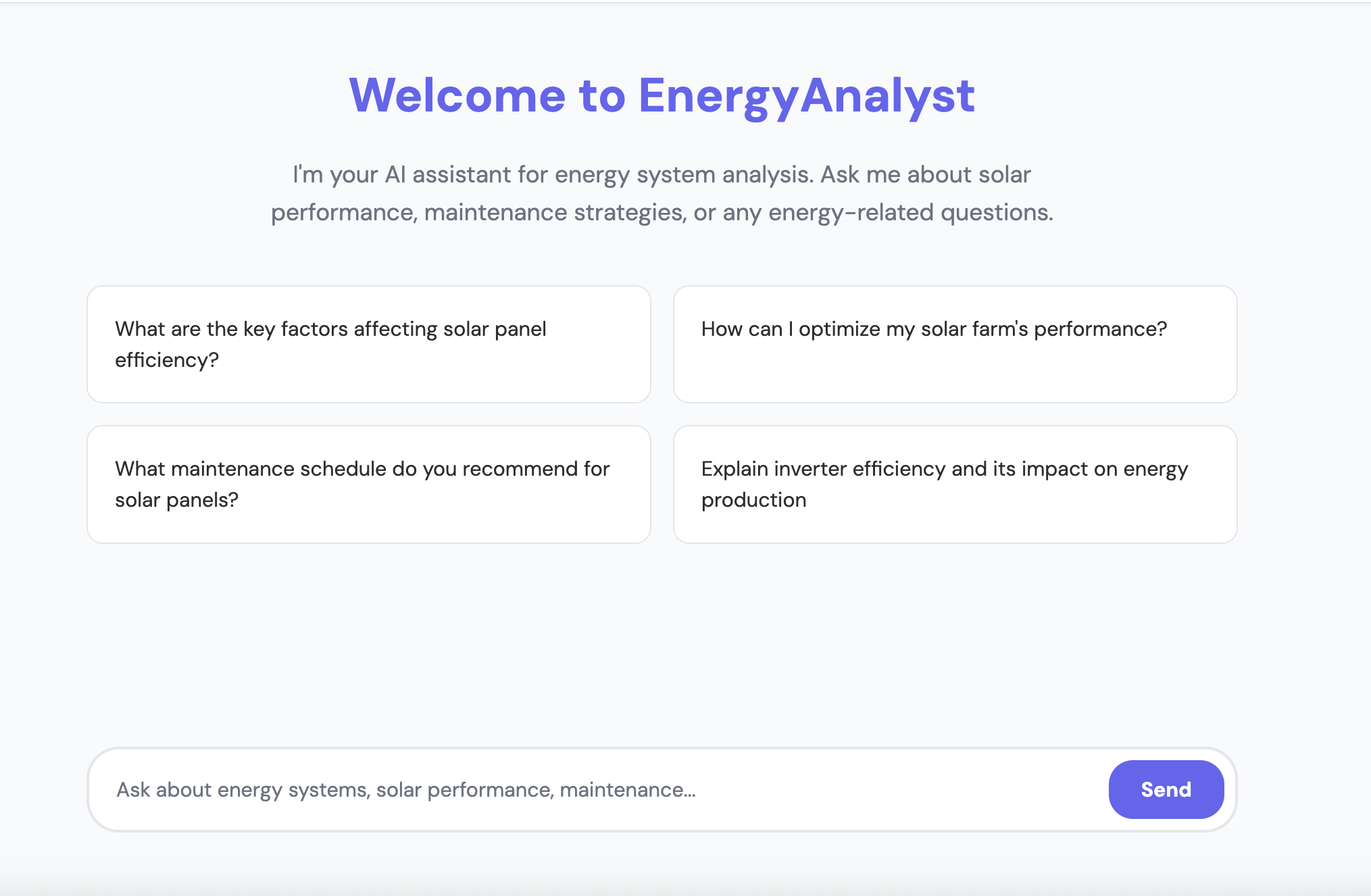Image resolution: width=1371 pixels, height=896 pixels.
Task: Click the word EnergyAnalyst in the title
Action: [806, 95]
